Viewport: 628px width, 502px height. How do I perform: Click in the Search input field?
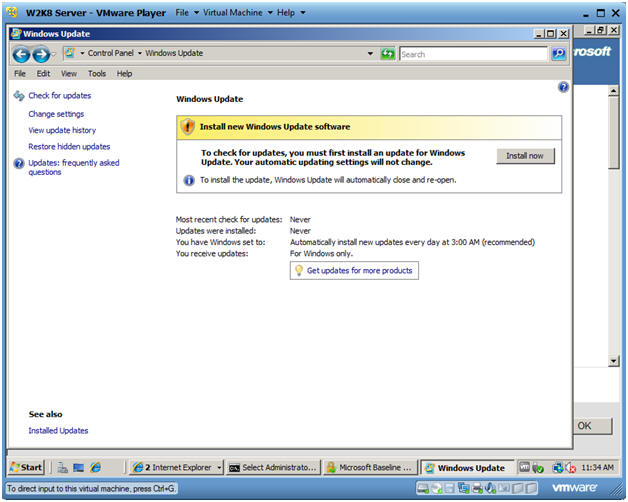point(473,54)
